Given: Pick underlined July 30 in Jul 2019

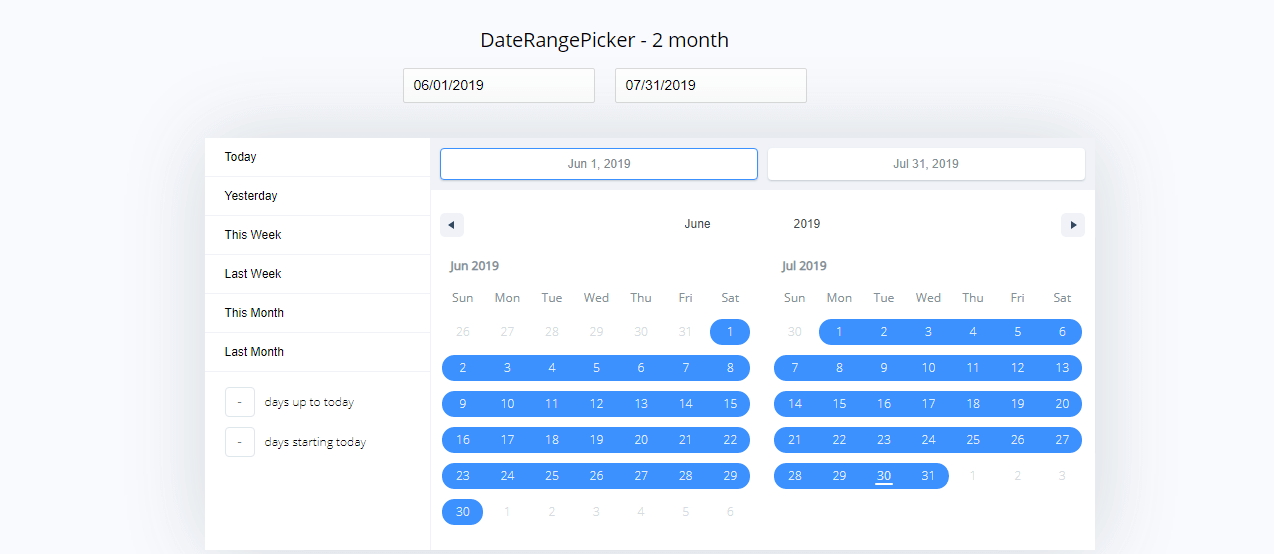Looking at the screenshot, I should click(884, 476).
